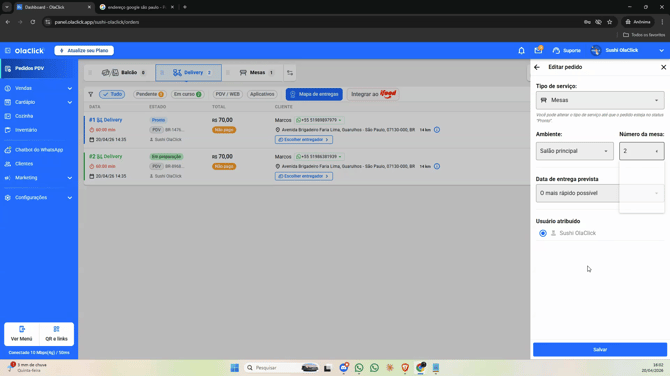Open tab settings sliders icon
Screen dimensions: 670x376
[x=290, y=73]
